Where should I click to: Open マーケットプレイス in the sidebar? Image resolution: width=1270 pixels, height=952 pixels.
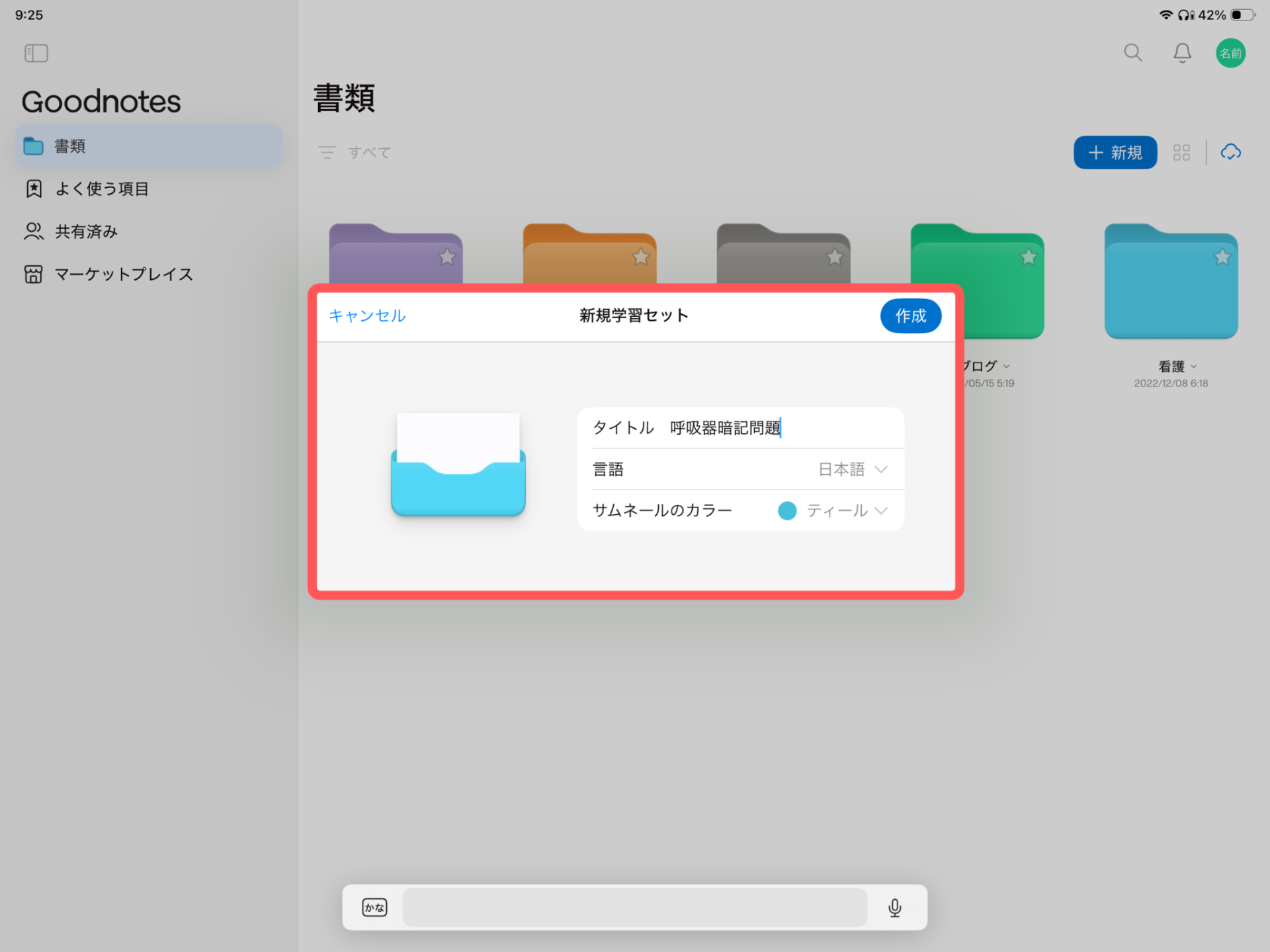(123, 275)
